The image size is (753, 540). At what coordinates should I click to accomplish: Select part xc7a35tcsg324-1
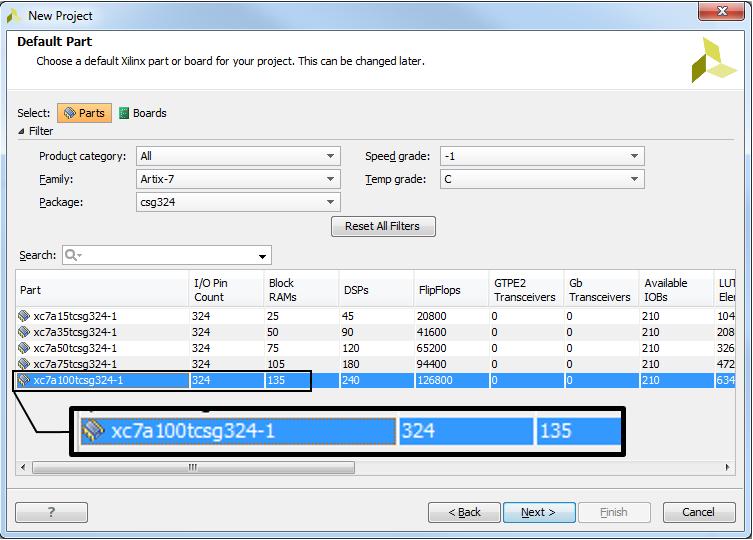(x=75, y=332)
